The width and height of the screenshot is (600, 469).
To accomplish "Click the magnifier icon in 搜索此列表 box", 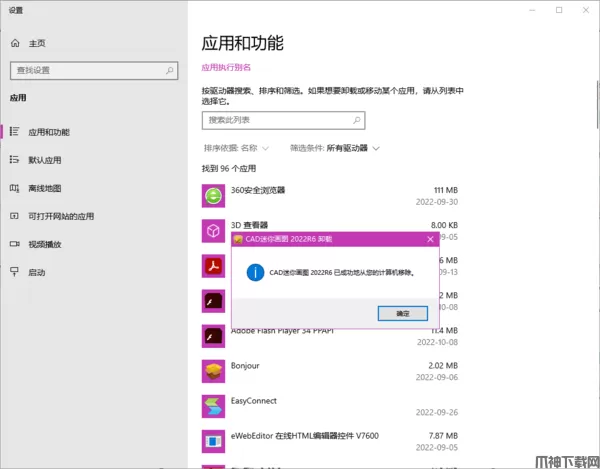I will point(357,120).
